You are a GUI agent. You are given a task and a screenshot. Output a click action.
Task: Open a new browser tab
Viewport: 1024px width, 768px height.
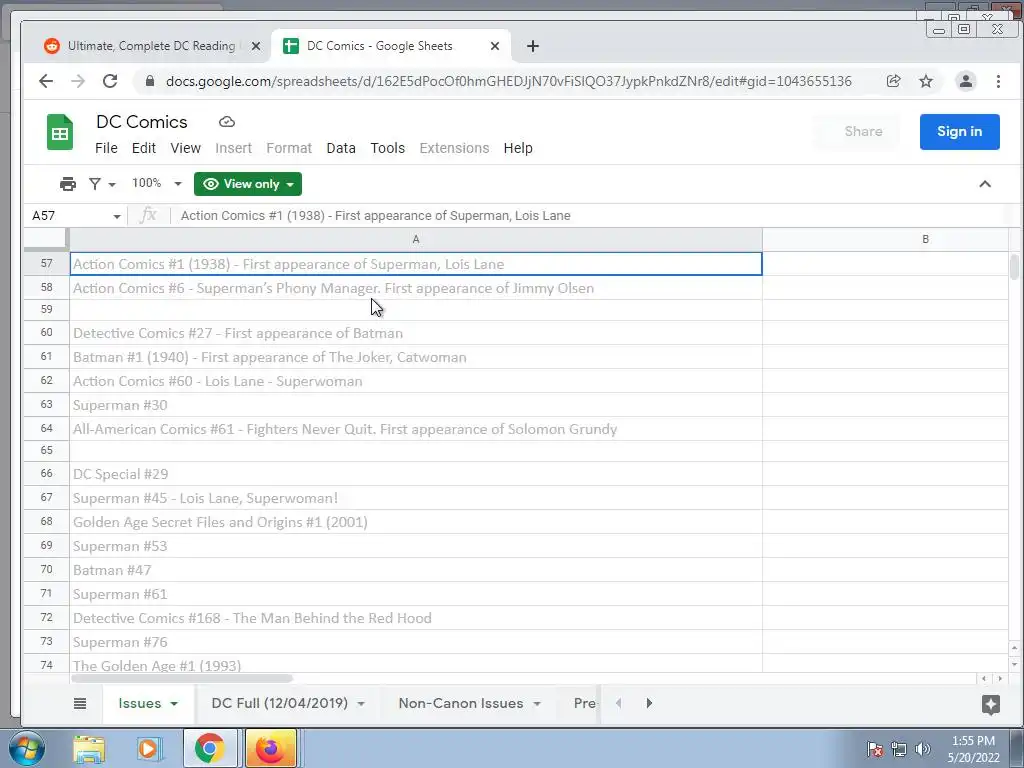click(533, 46)
